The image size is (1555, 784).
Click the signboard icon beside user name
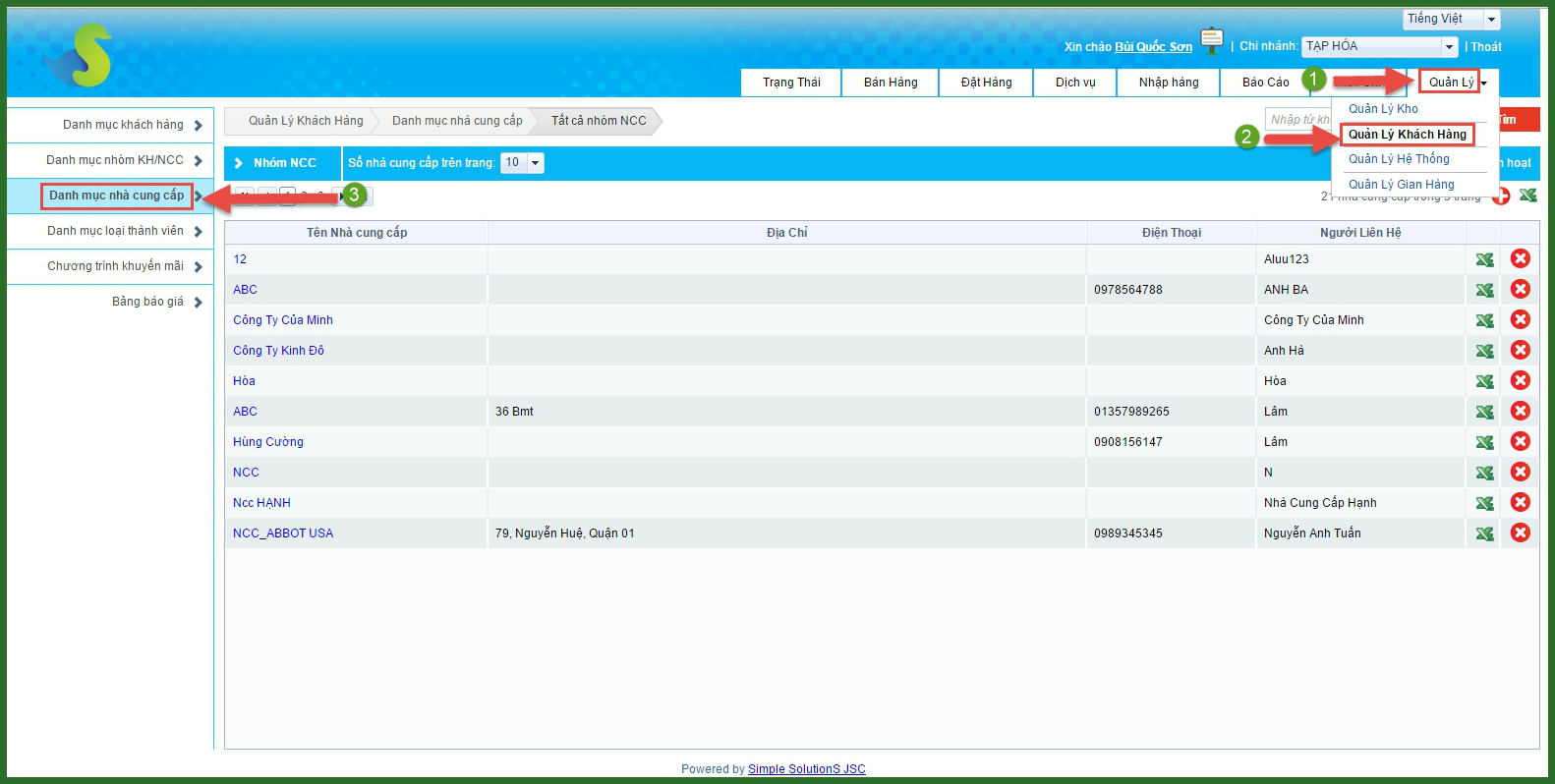click(1212, 41)
